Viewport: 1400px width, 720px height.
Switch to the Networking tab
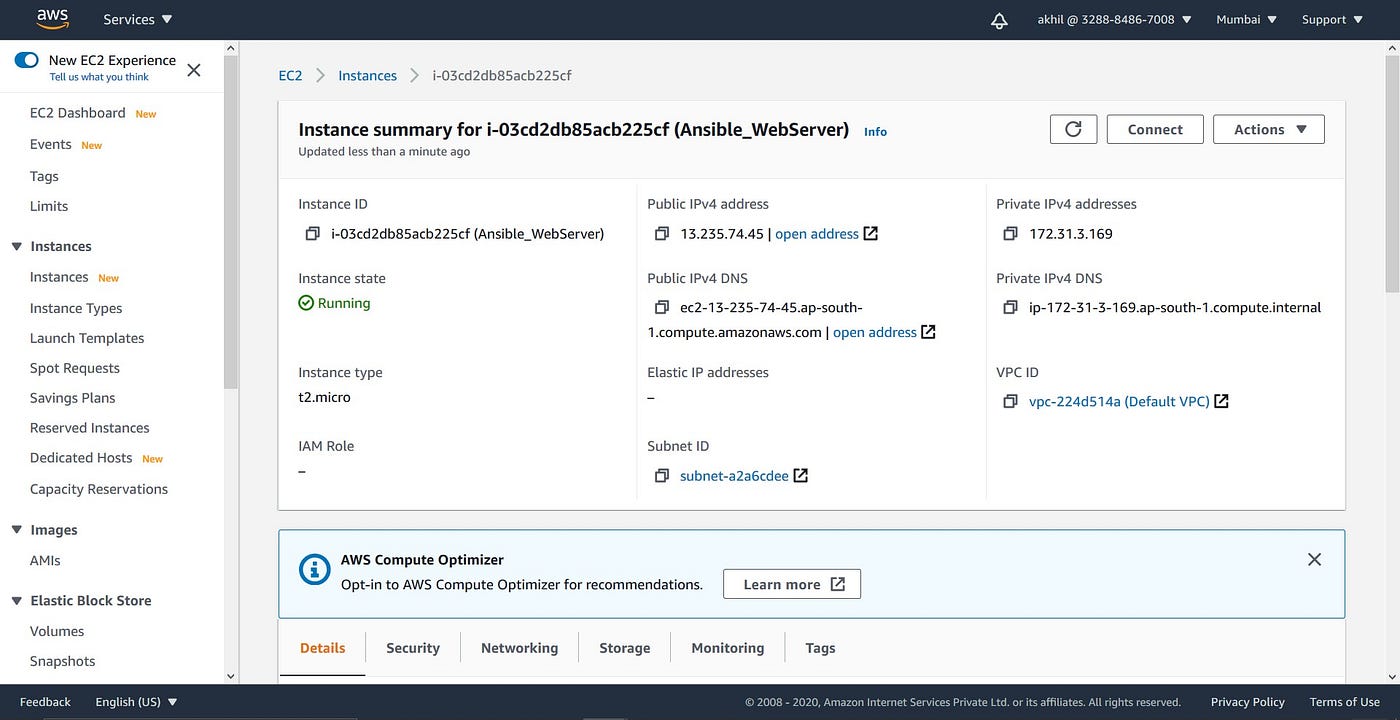click(x=519, y=648)
